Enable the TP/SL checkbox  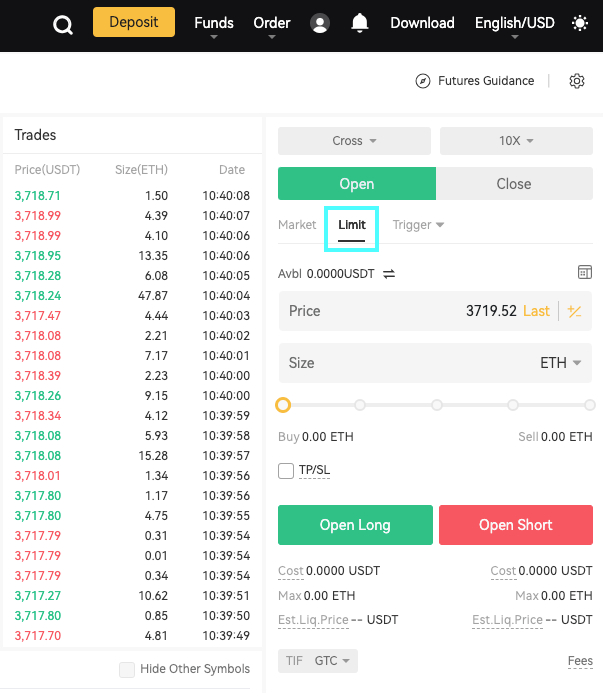(x=286, y=470)
